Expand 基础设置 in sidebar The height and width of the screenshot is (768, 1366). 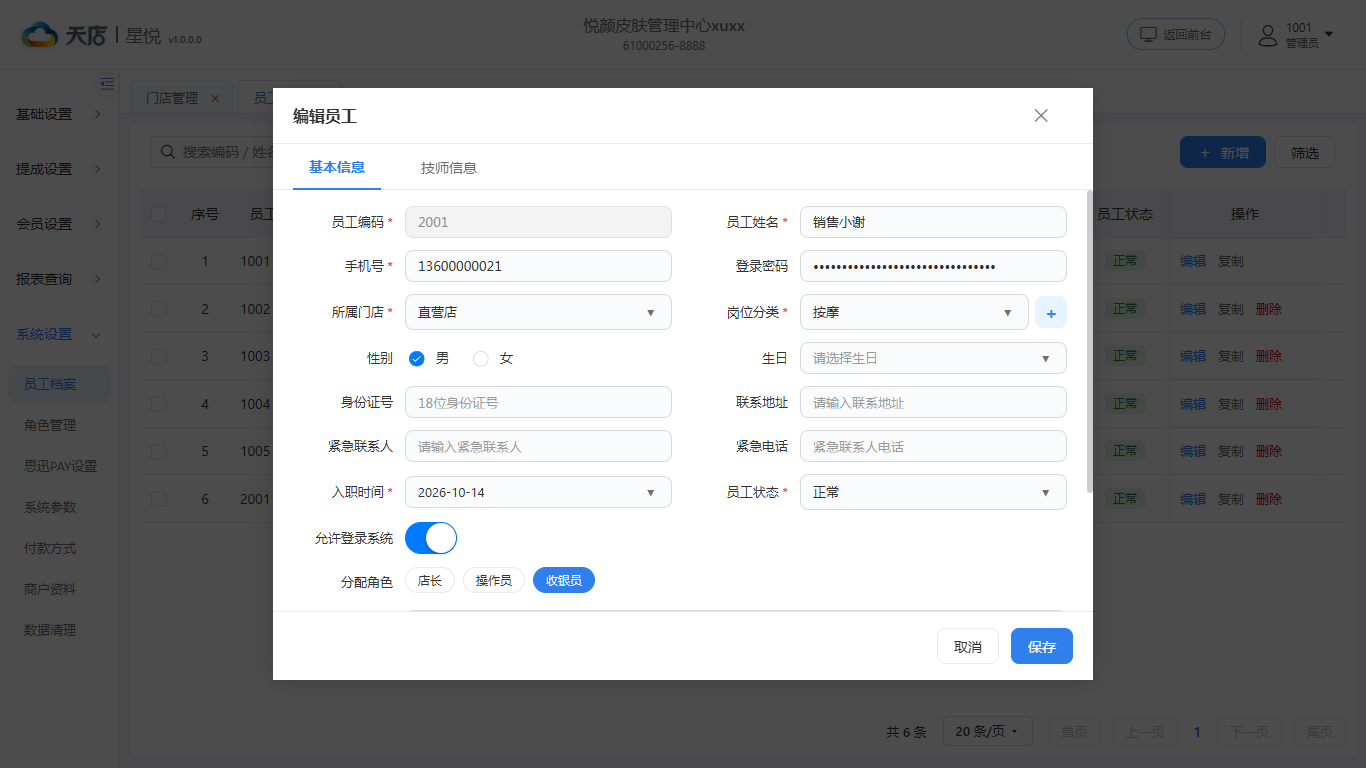tap(59, 114)
